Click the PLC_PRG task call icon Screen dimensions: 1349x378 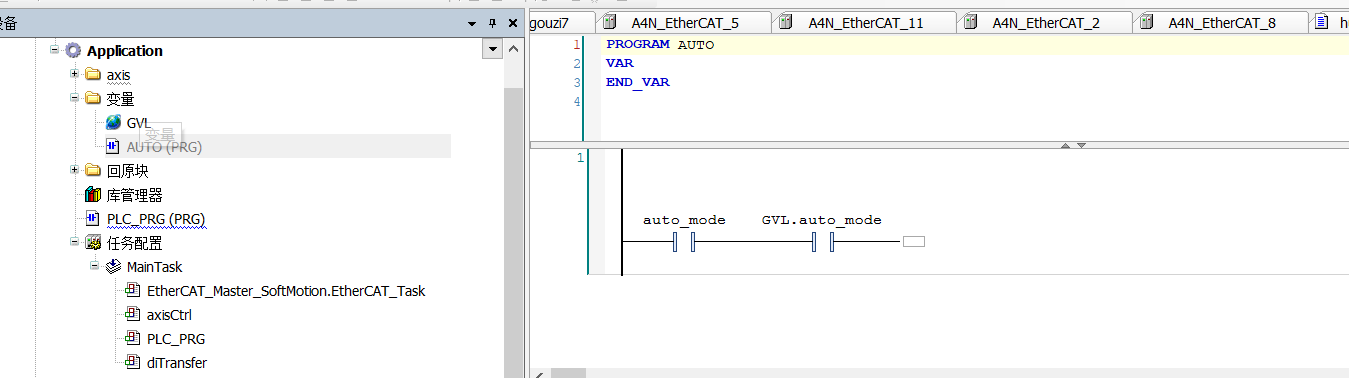[133, 338]
